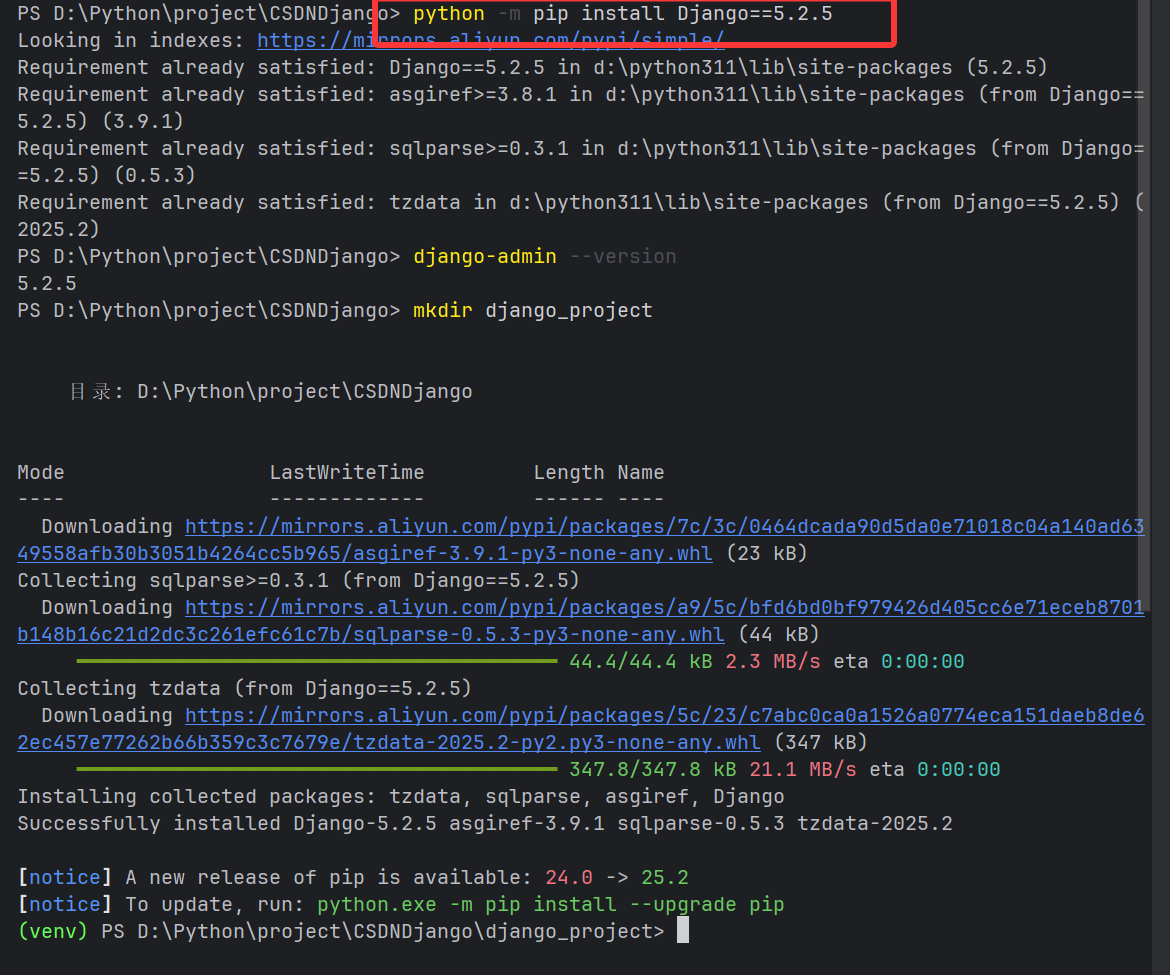Click the pip version '24.0' text
The image size is (1170, 975).
click(569, 877)
